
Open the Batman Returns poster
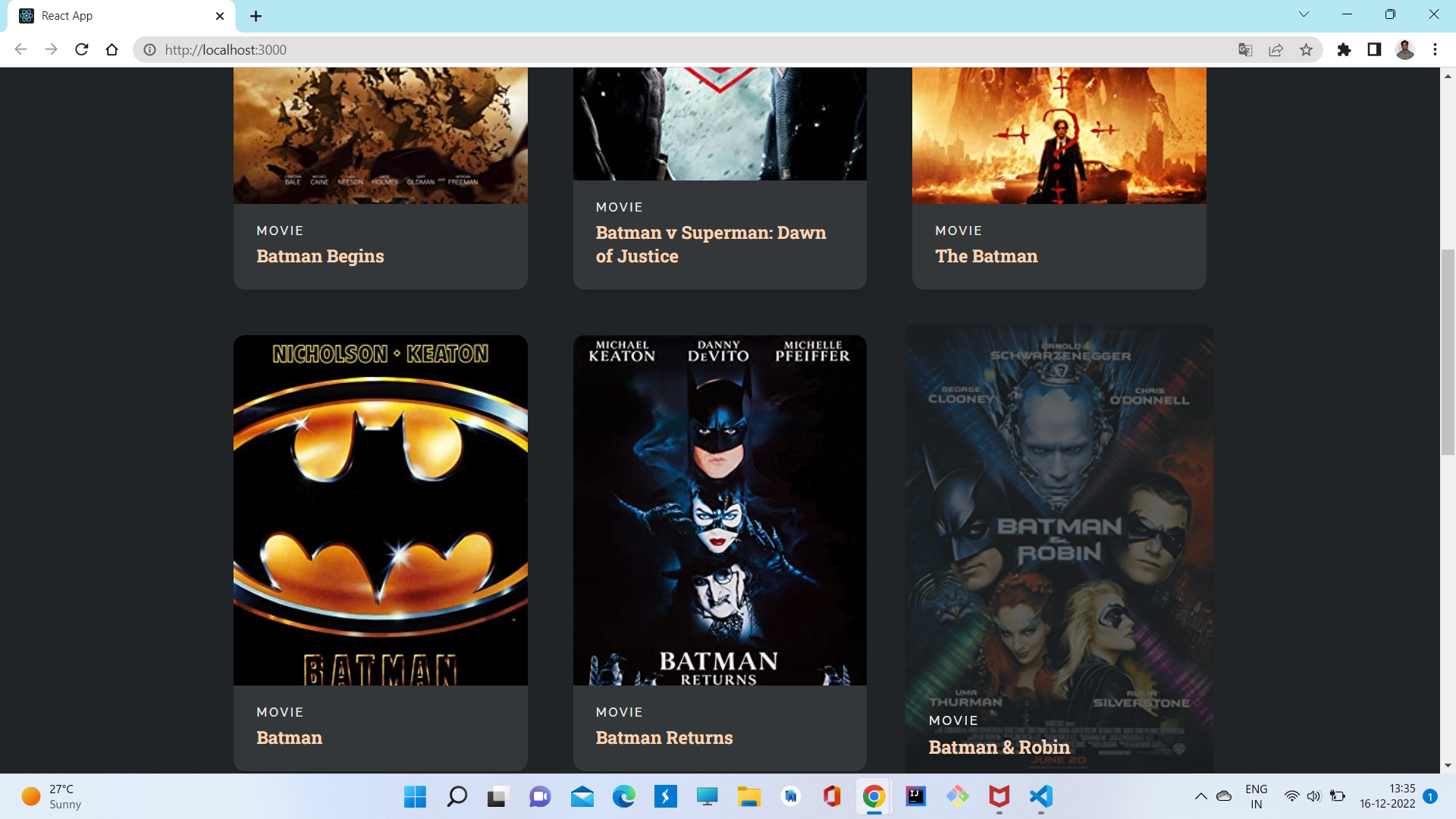(x=720, y=510)
